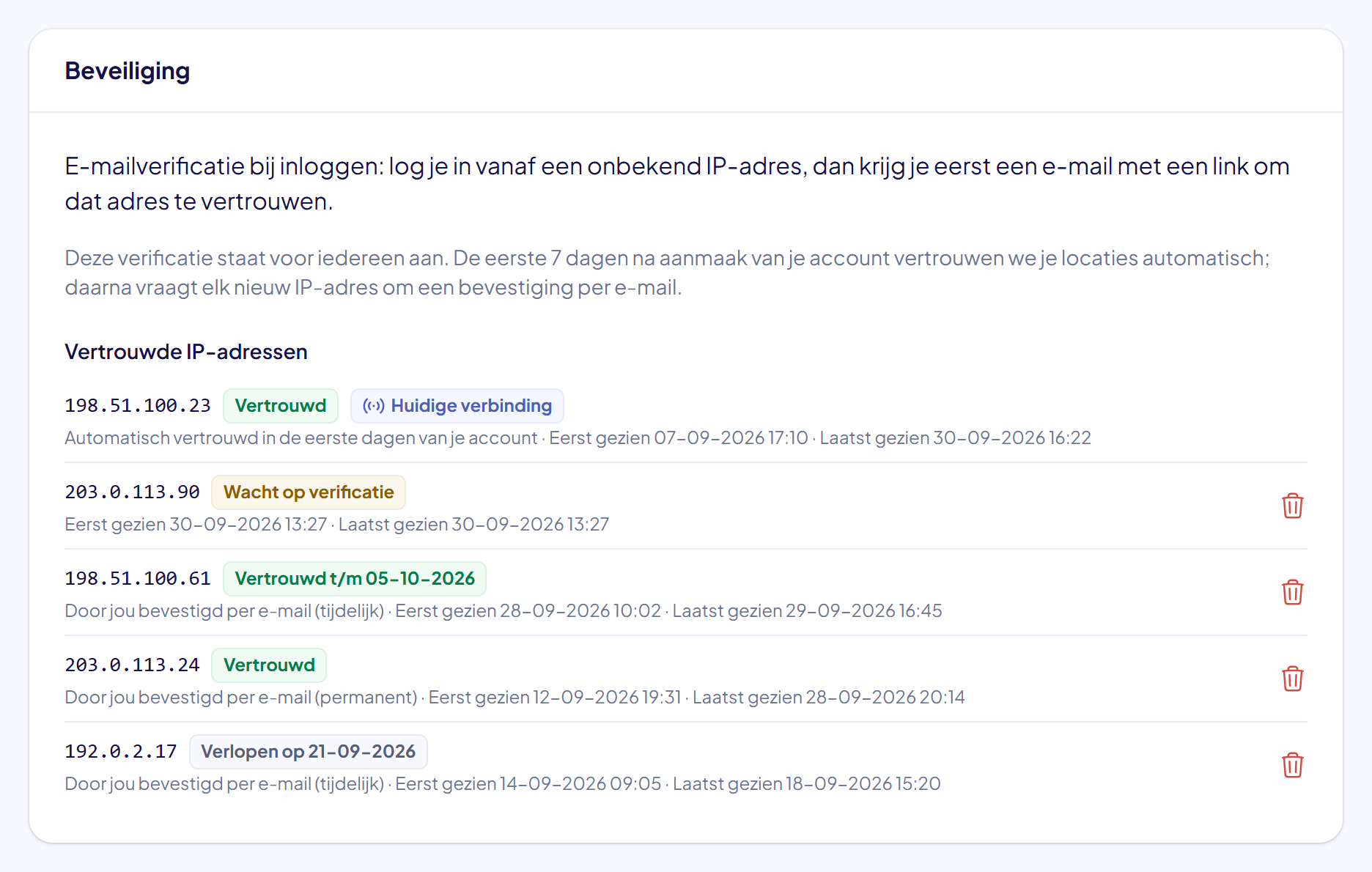Click details line with Eerst gezien 28-09-2026 10:02

(x=504, y=611)
